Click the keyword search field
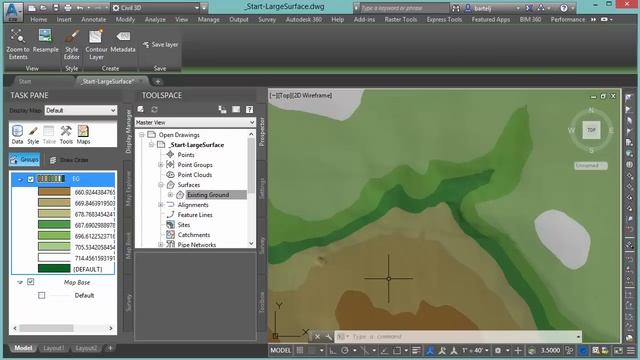640x360 pixels. pyautogui.click(x=404, y=8)
